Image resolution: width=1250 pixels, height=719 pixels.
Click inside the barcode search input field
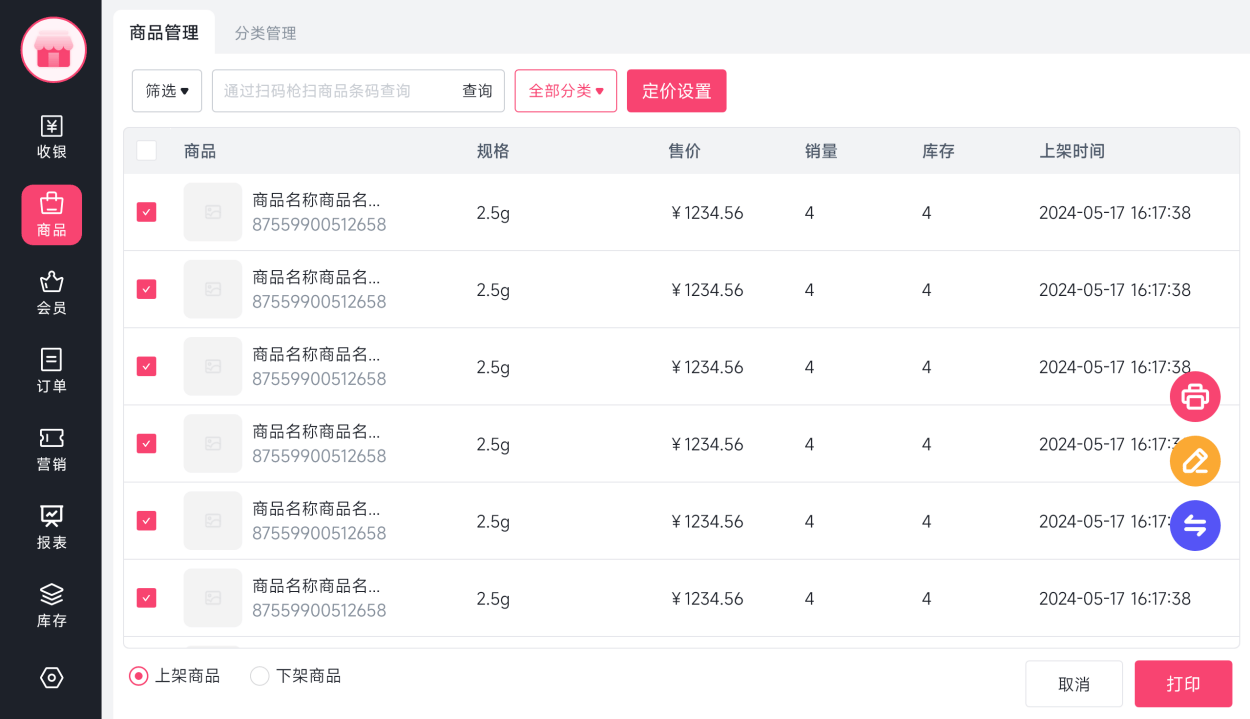tap(330, 90)
